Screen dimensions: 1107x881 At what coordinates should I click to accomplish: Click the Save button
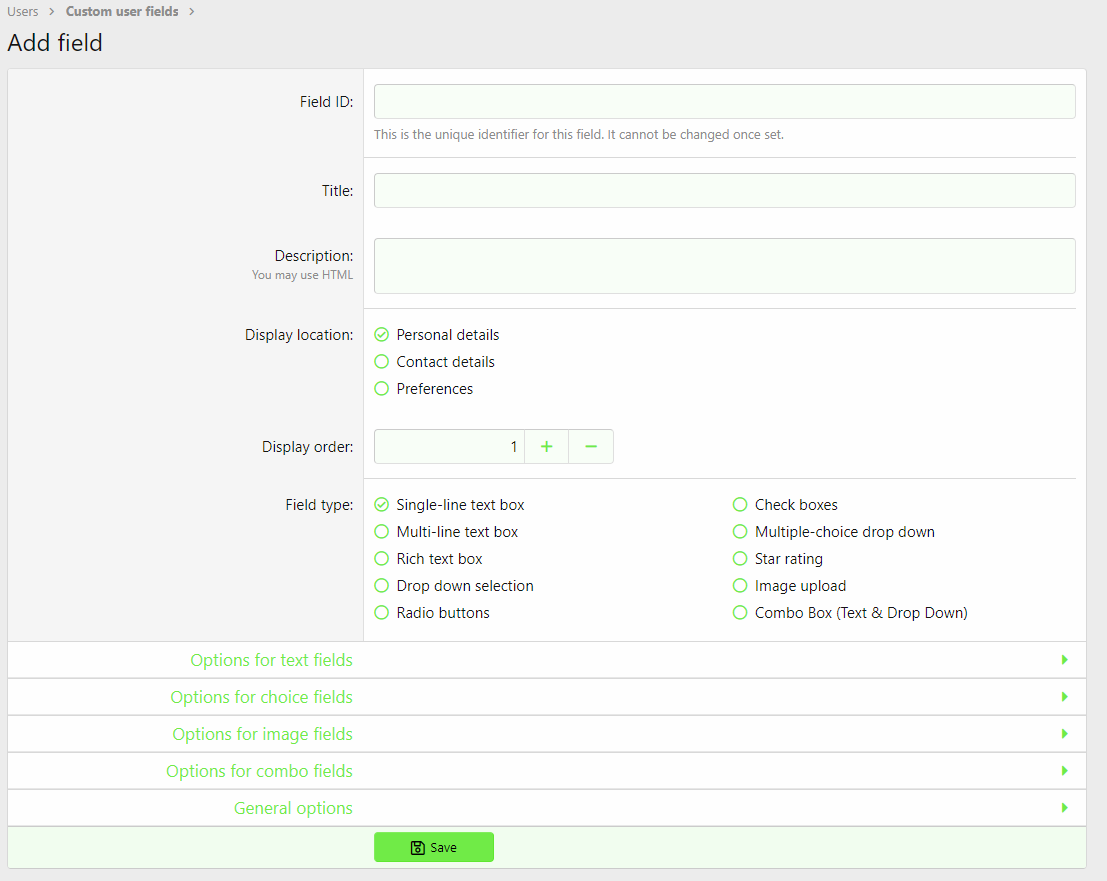[433, 847]
